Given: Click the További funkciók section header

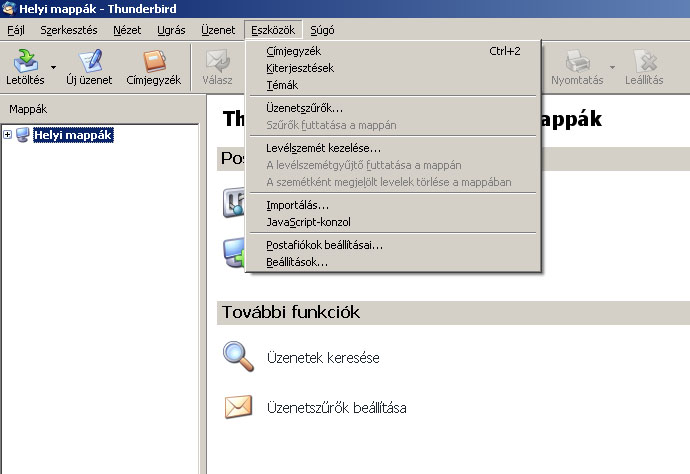Looking at the screenshot, I should [453, 312].
